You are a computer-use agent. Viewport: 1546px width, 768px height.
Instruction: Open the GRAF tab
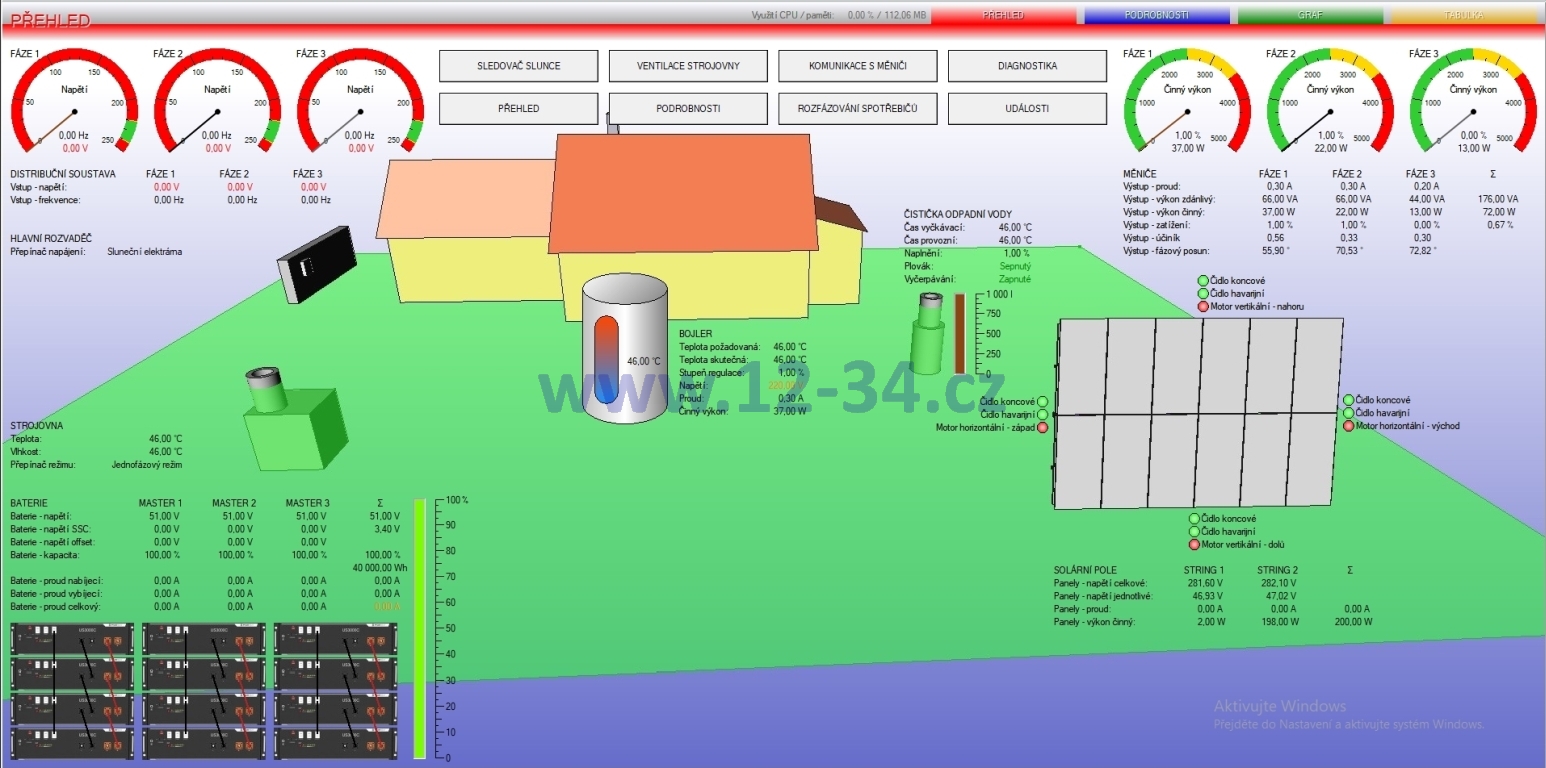(x=1310, y=16)
